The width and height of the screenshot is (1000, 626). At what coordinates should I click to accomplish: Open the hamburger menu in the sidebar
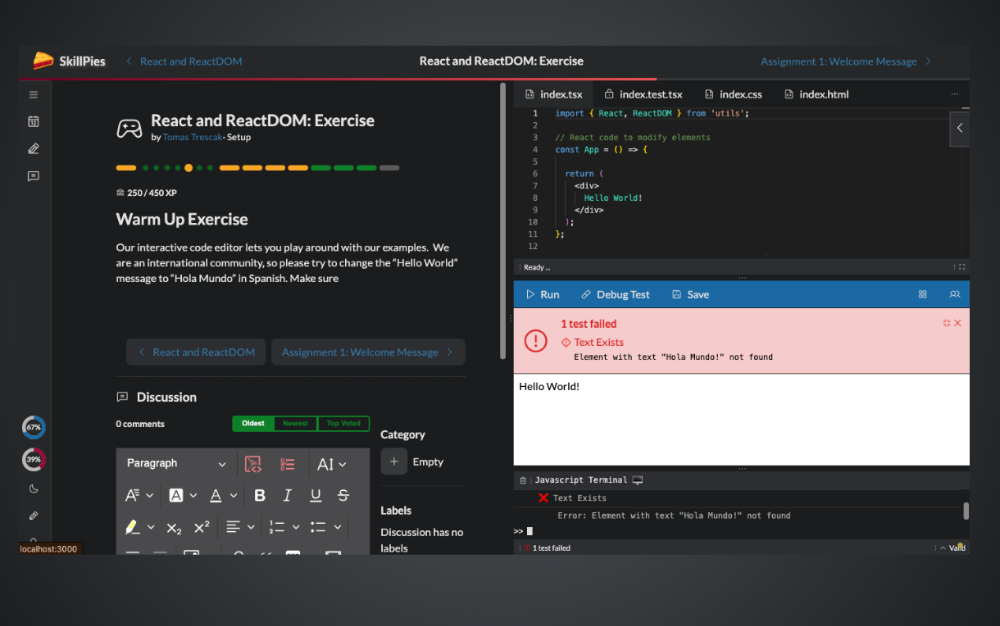pos(33,95)
